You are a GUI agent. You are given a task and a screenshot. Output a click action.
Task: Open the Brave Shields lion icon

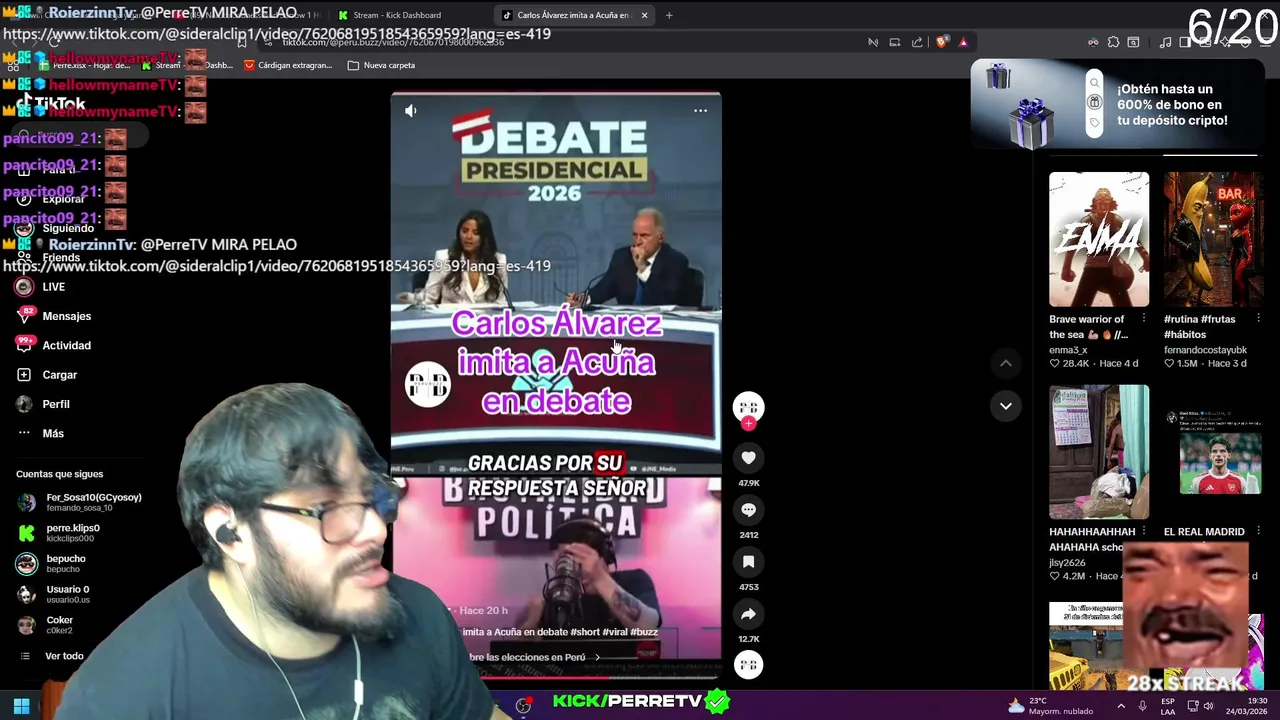[942, 42]
